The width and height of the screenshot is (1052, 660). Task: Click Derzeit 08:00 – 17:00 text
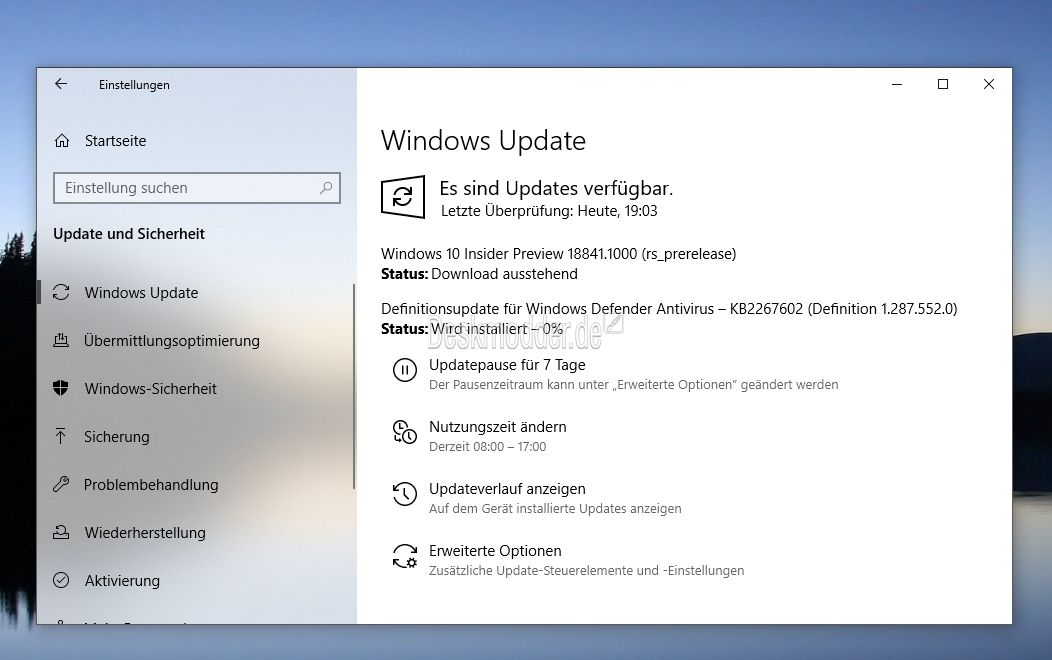pos(488,447)
